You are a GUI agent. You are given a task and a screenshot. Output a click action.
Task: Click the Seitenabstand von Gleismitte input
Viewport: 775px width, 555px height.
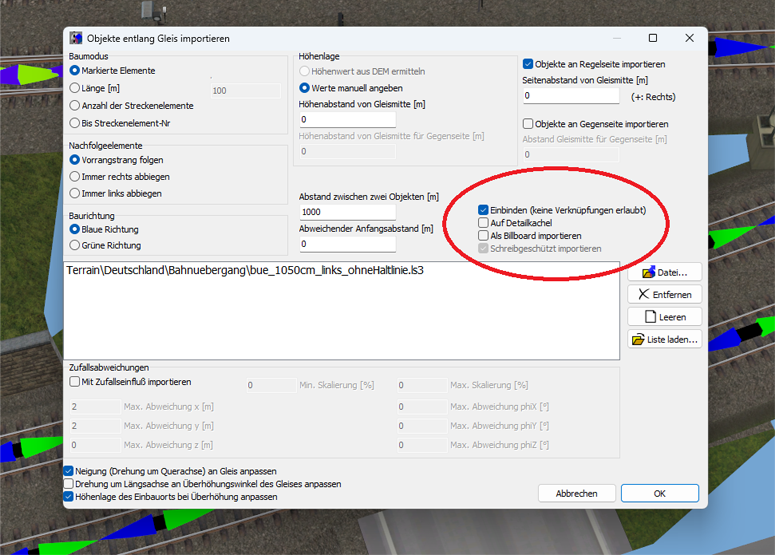click(570, 96)
